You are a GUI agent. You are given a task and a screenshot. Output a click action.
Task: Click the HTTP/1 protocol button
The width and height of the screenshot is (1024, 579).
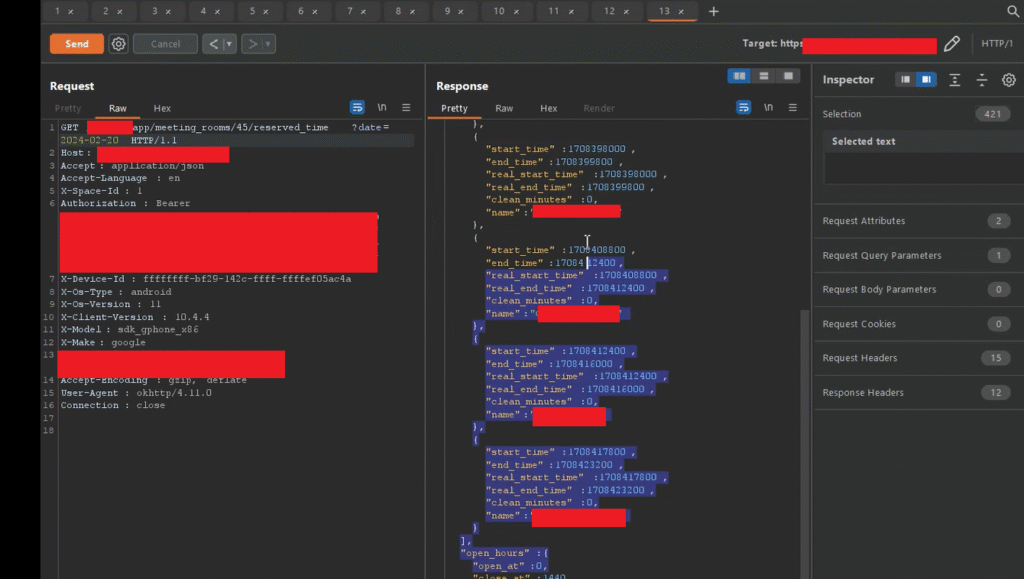997,44
